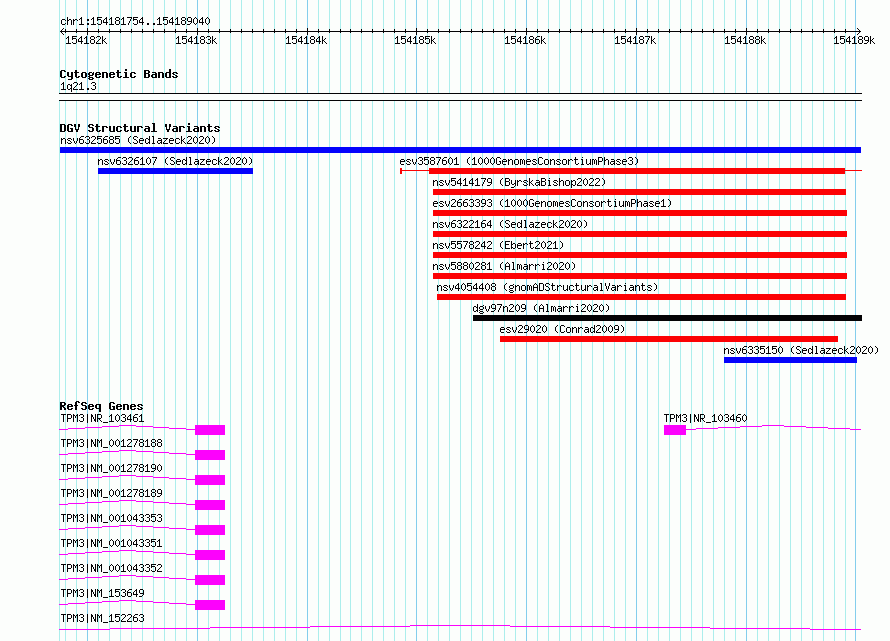Image resolution: width=890 pixels, height=641 pixels.
Task: Open the TPM3|NM_153649 transcript label
Action: [x=102, y=593]
